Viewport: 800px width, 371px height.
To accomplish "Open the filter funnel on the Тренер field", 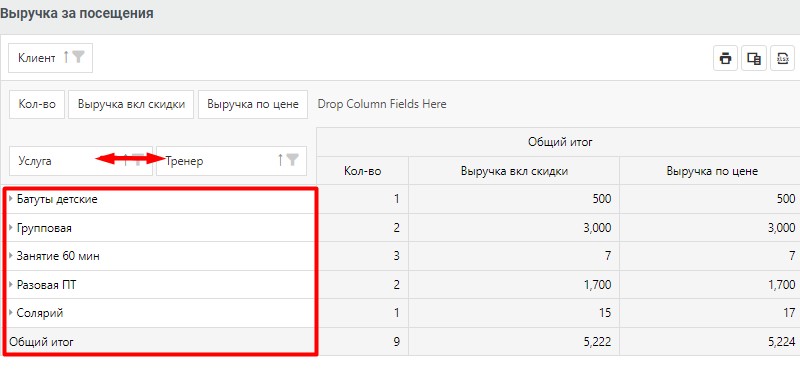I will tap(292, 160).
